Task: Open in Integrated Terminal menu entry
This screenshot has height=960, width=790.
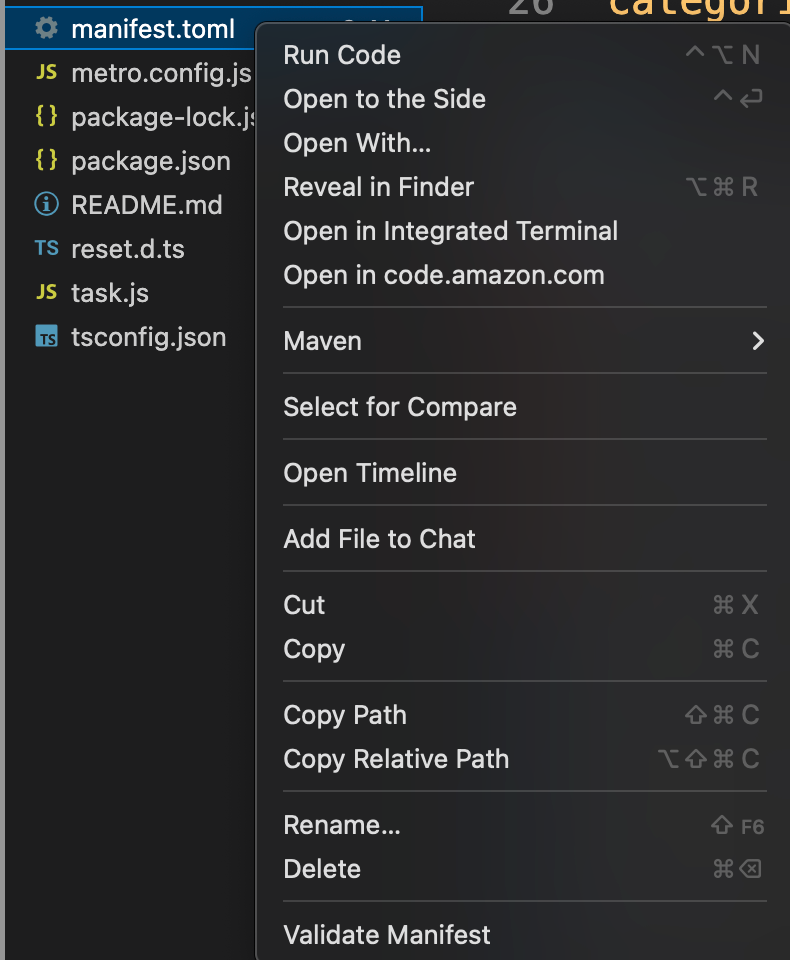Action: pos(450,231)
